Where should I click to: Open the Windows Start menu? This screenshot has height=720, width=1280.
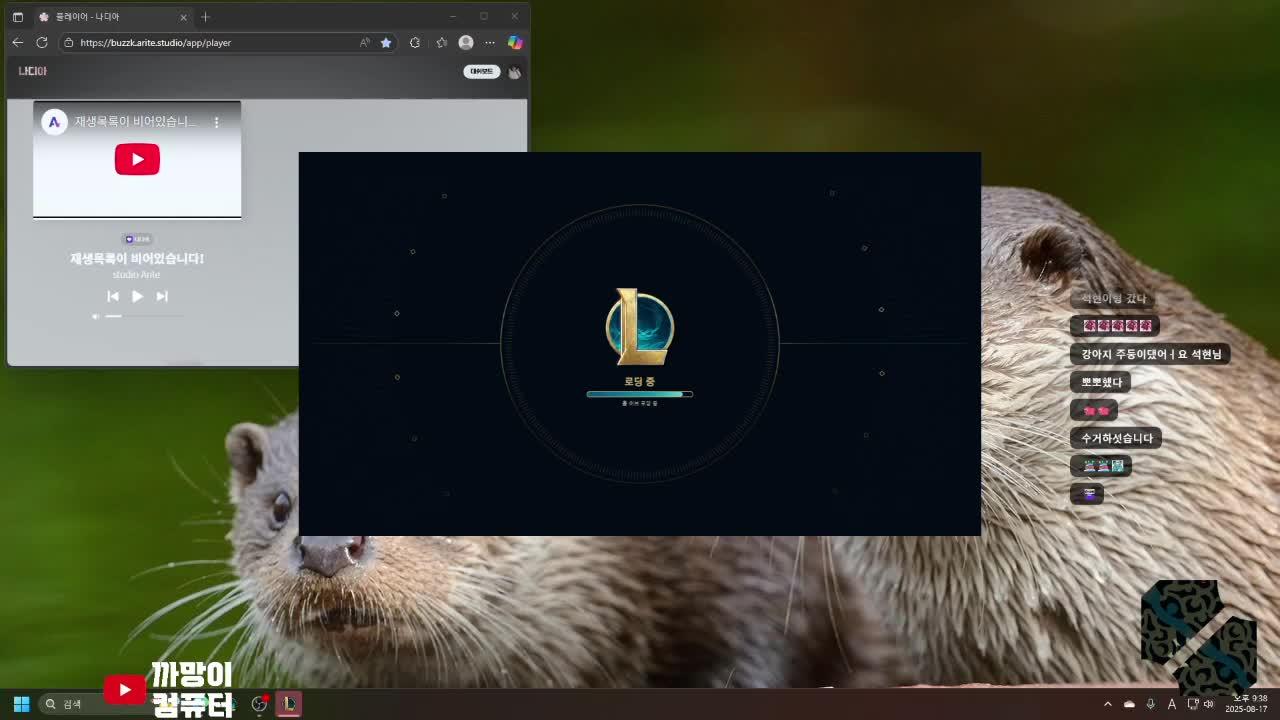pyautogui.click(x=21, y=704)
